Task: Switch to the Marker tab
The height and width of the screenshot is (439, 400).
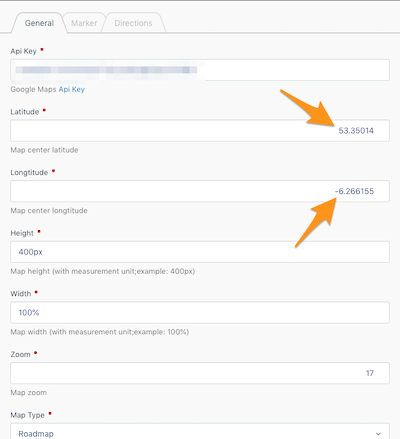Action: click(x=84, y=23)
